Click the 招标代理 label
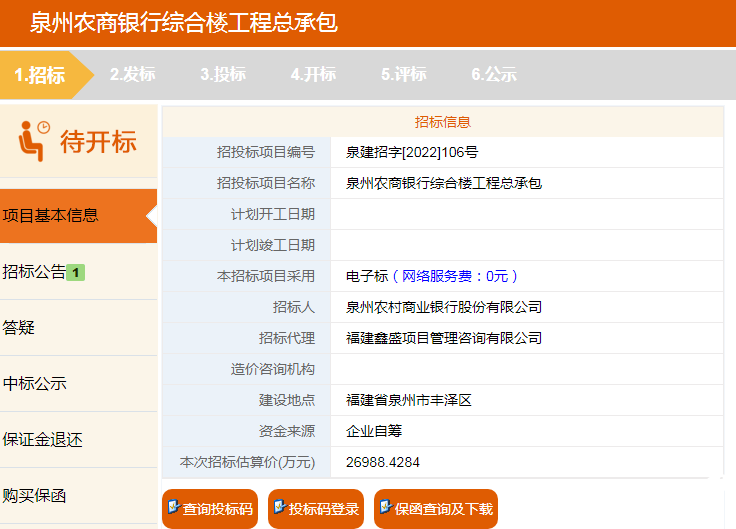 pyautogui.click(x=287, y=338)
